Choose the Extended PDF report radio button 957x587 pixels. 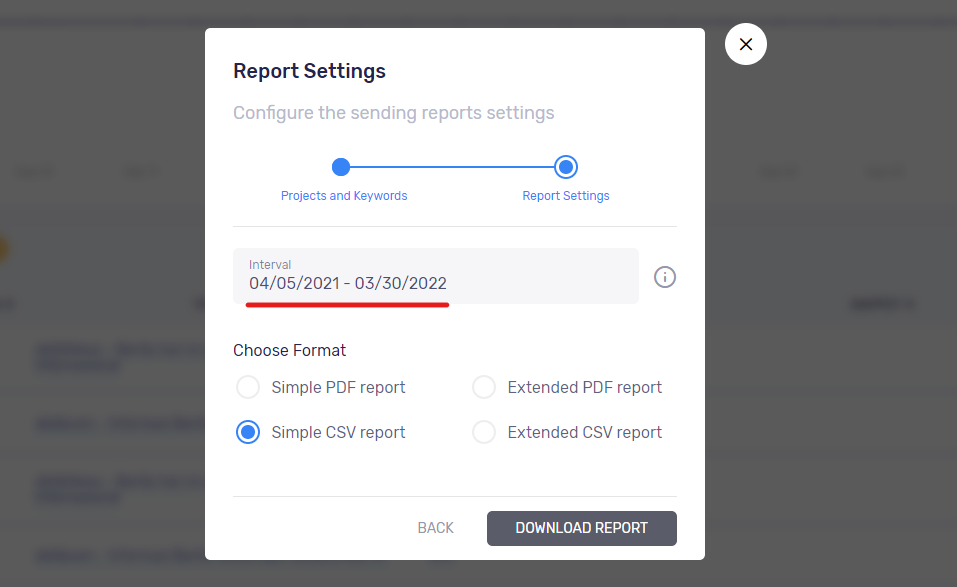coord(484,387)
